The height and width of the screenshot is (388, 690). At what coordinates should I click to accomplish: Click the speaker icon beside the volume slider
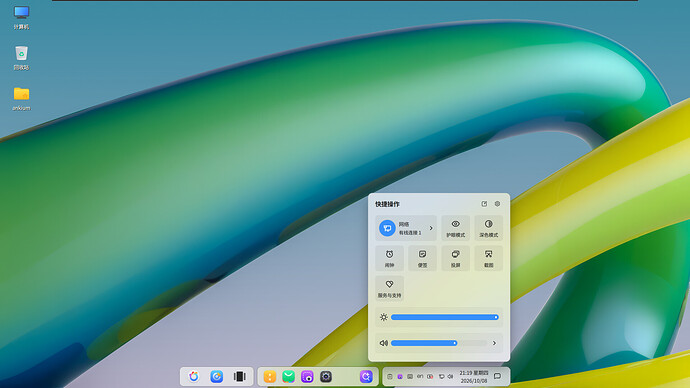384,343
